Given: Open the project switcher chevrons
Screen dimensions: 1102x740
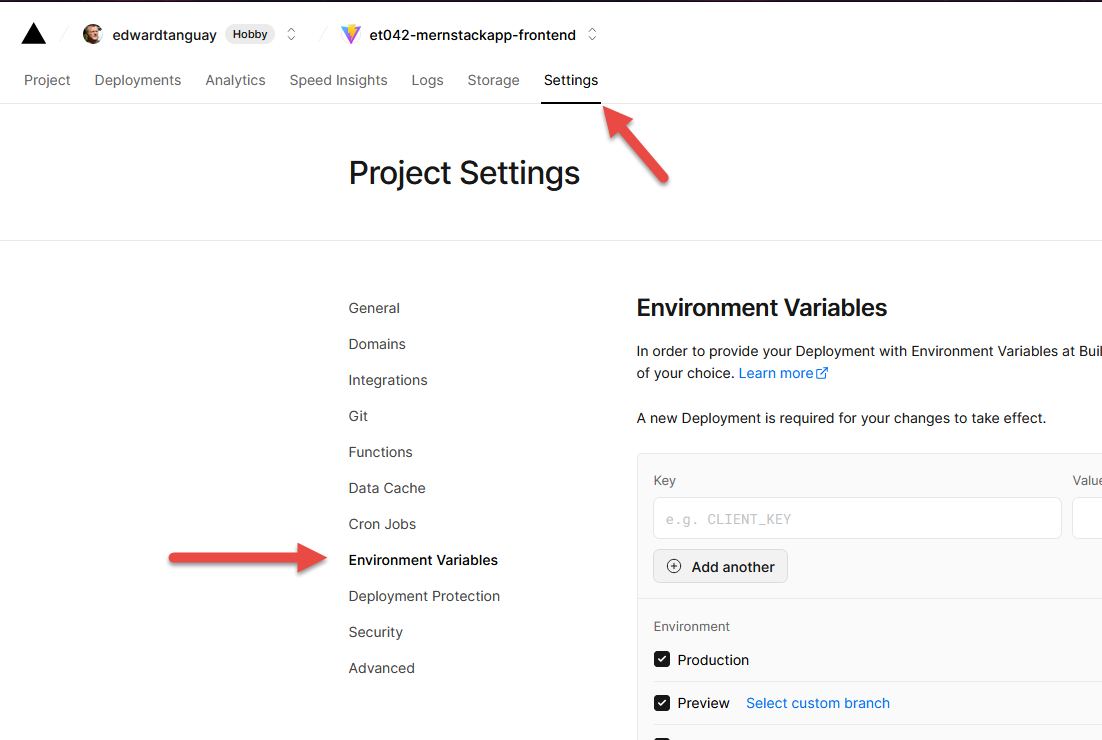Looking at the screenshot, I should [x=592, y=34].
